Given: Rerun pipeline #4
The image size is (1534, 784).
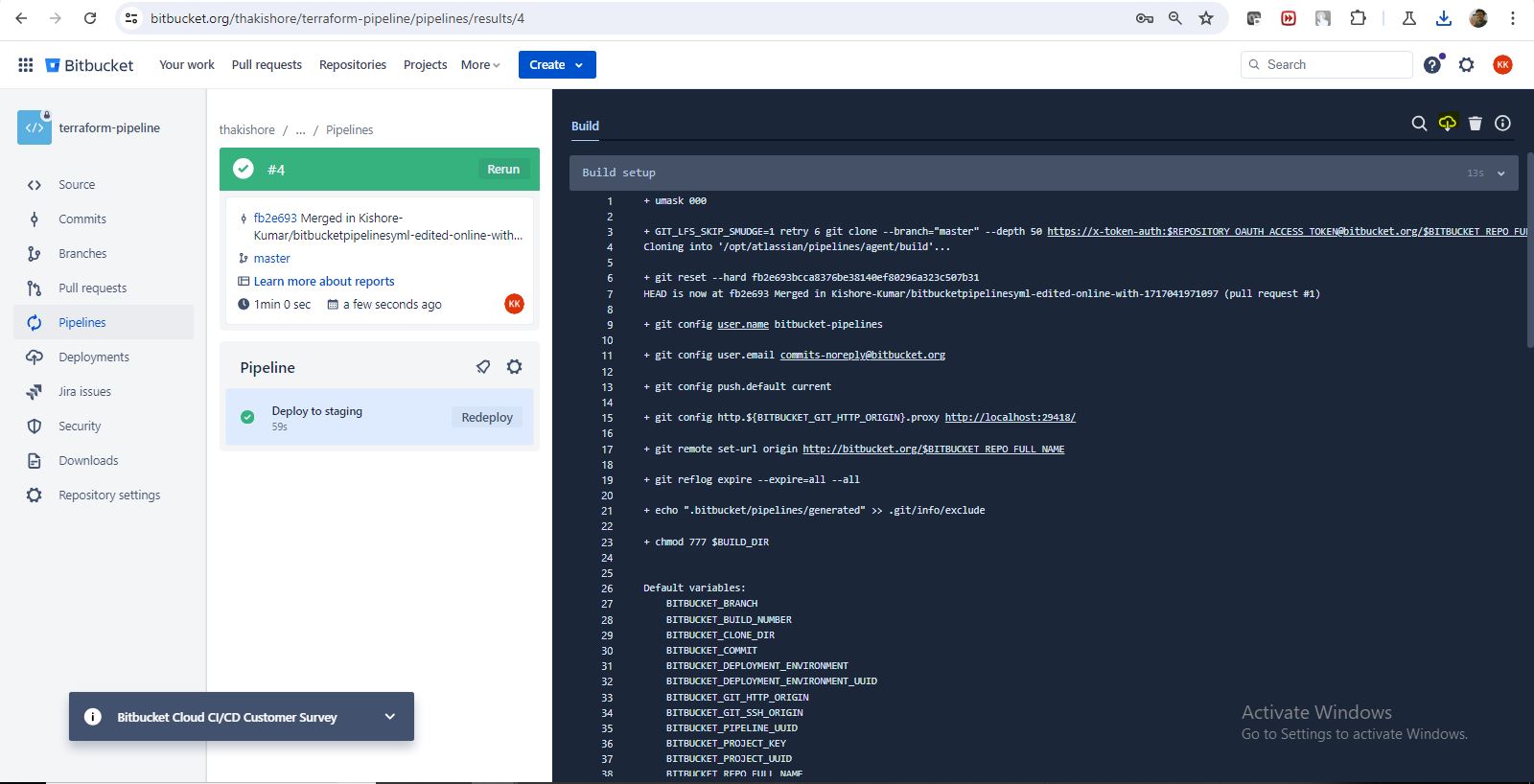Looking at the screenshot, I should click(x=503, y=170).
